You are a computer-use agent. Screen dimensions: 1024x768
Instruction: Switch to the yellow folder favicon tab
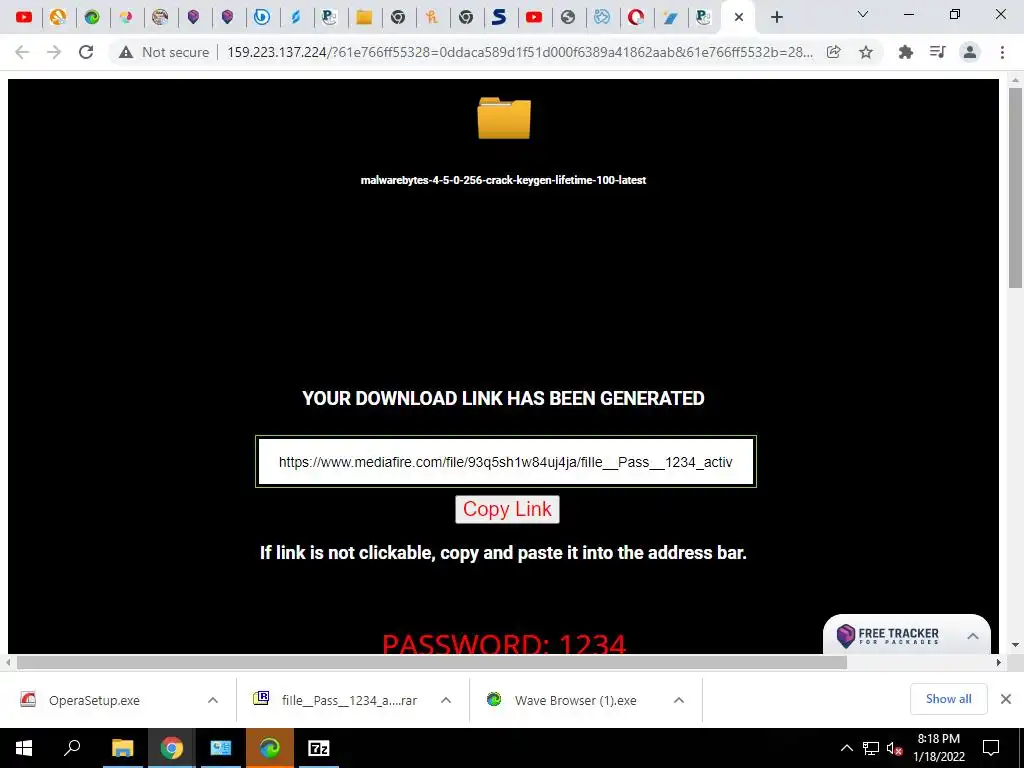coord(364,17)
